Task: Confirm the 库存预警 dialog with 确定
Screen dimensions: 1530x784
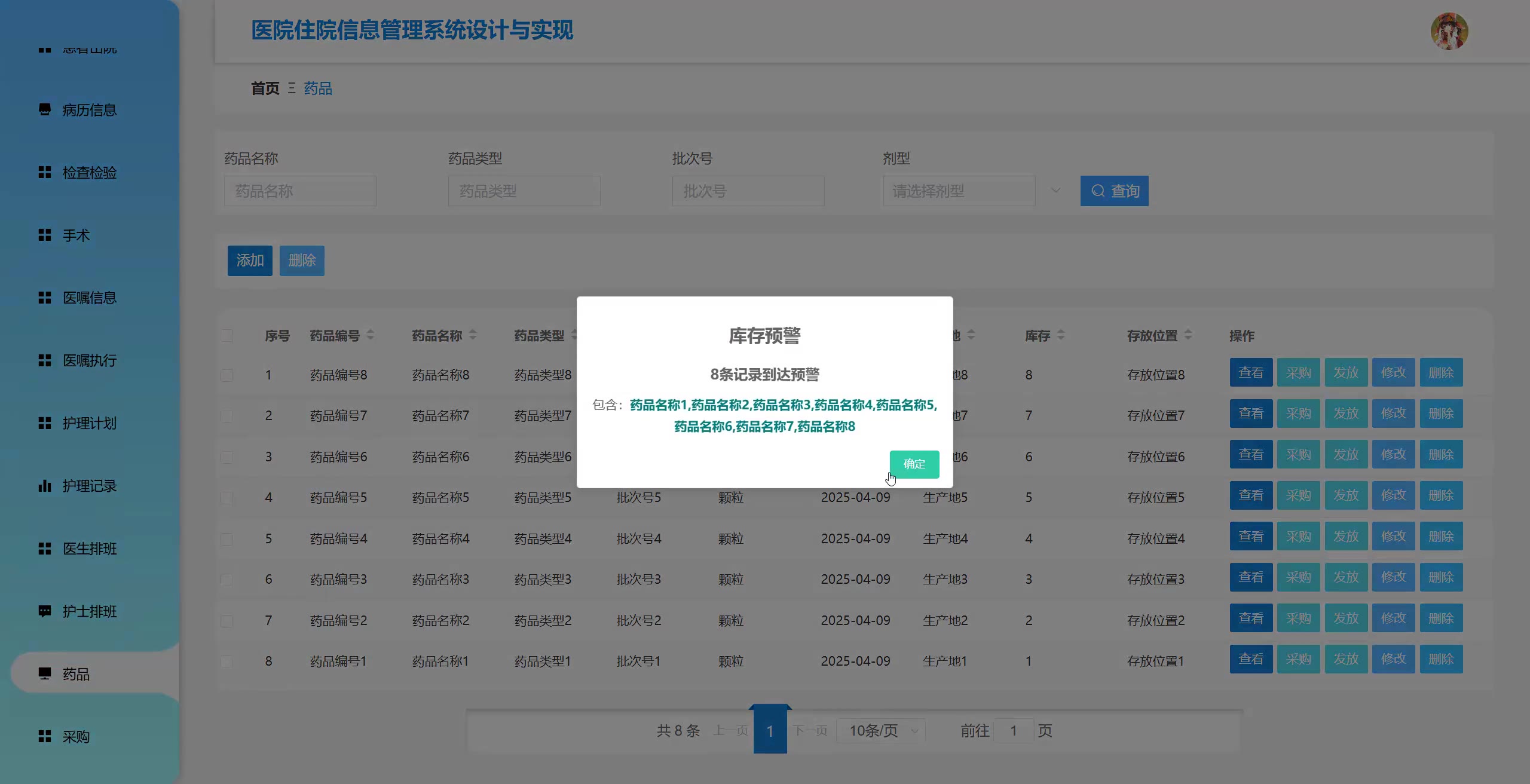Action: coord(914,464)
